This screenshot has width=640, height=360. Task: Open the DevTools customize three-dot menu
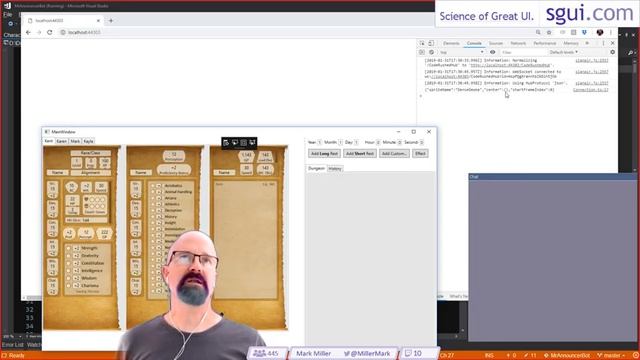click(x=603, y=43)
